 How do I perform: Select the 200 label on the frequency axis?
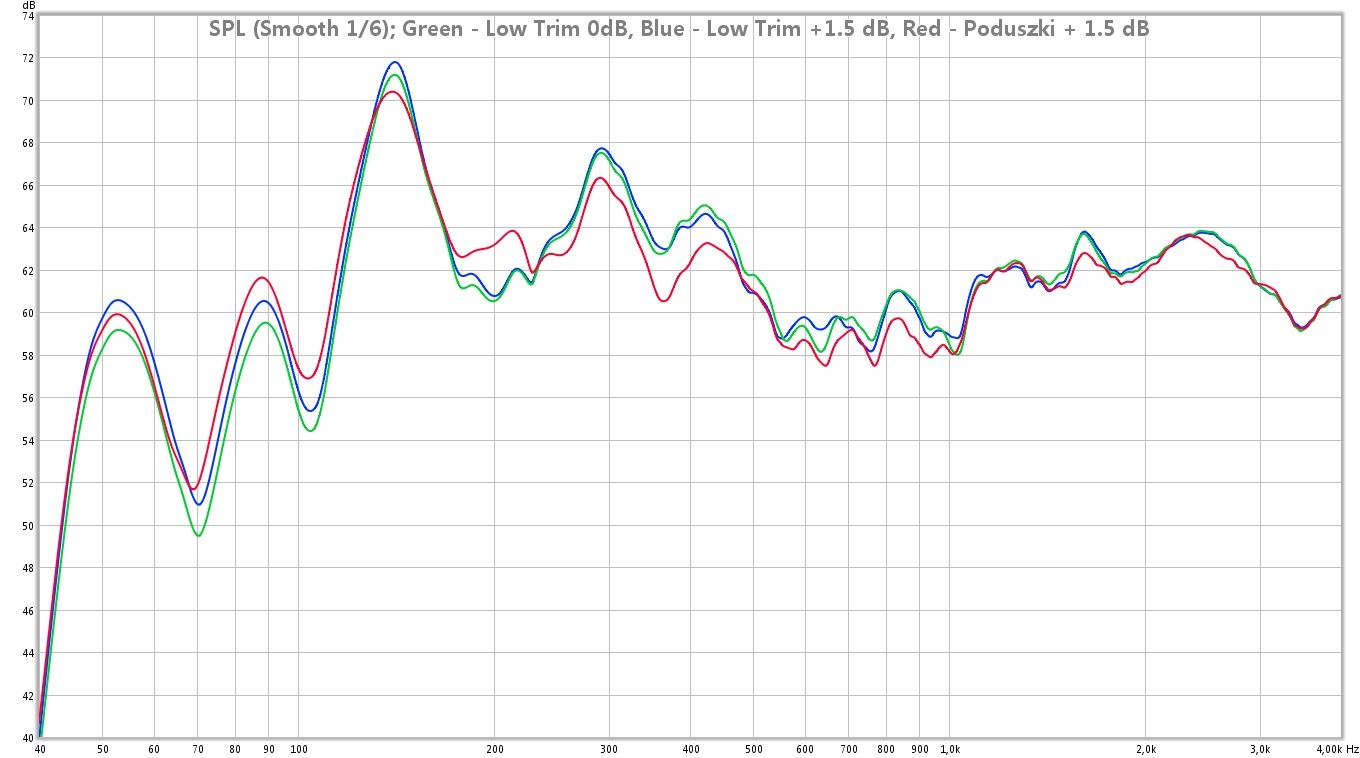[x=494, y=749]
